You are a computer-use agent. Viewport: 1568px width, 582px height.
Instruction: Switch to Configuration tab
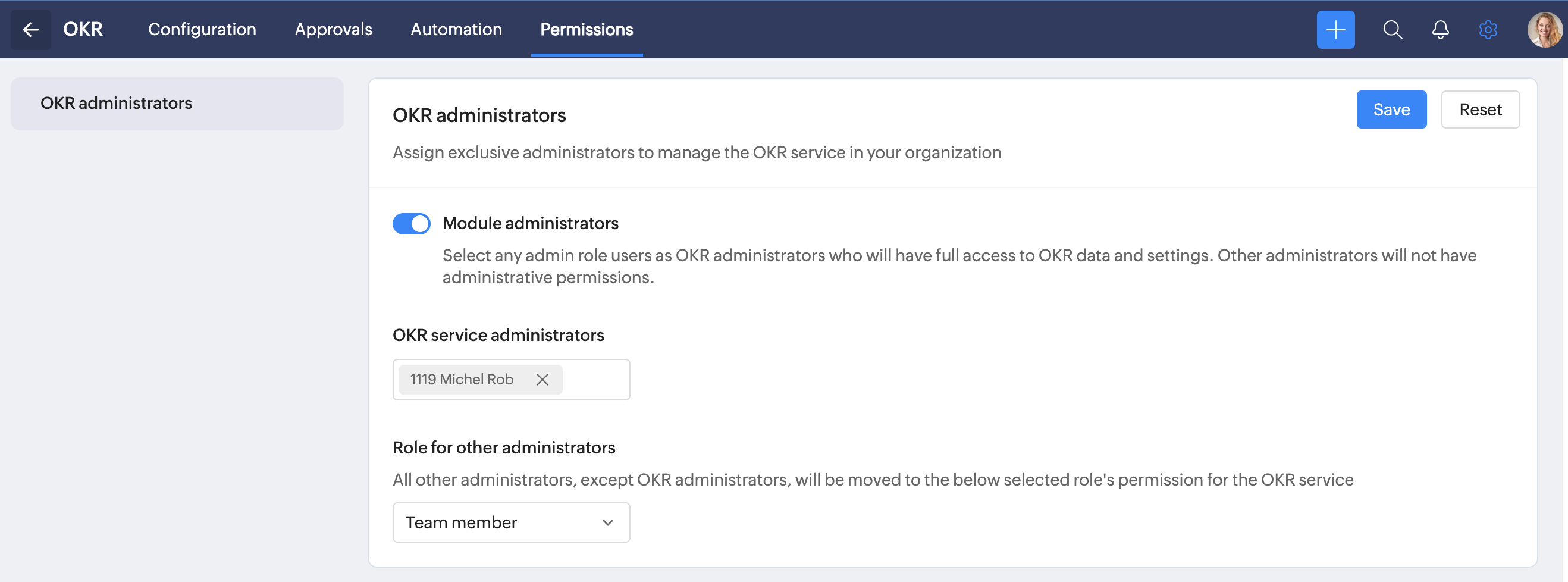tap(202, 29)
